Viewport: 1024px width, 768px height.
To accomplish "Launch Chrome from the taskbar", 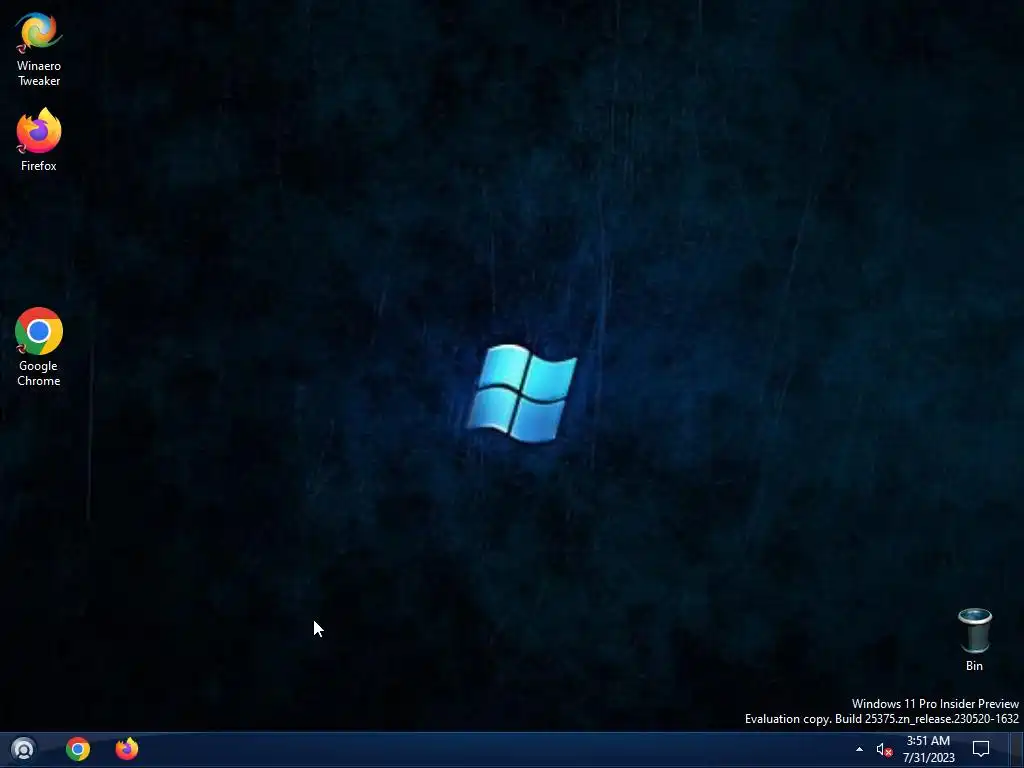I will (78, 749).
